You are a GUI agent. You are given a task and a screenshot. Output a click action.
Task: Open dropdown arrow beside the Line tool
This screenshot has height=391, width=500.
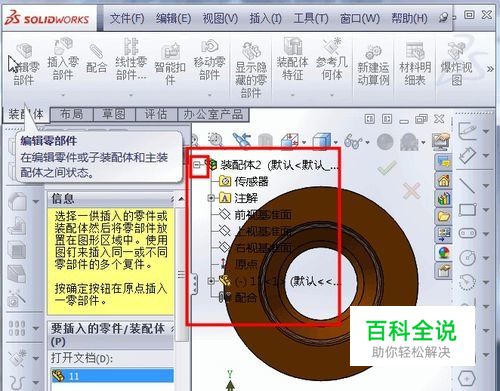coord(486,185)
